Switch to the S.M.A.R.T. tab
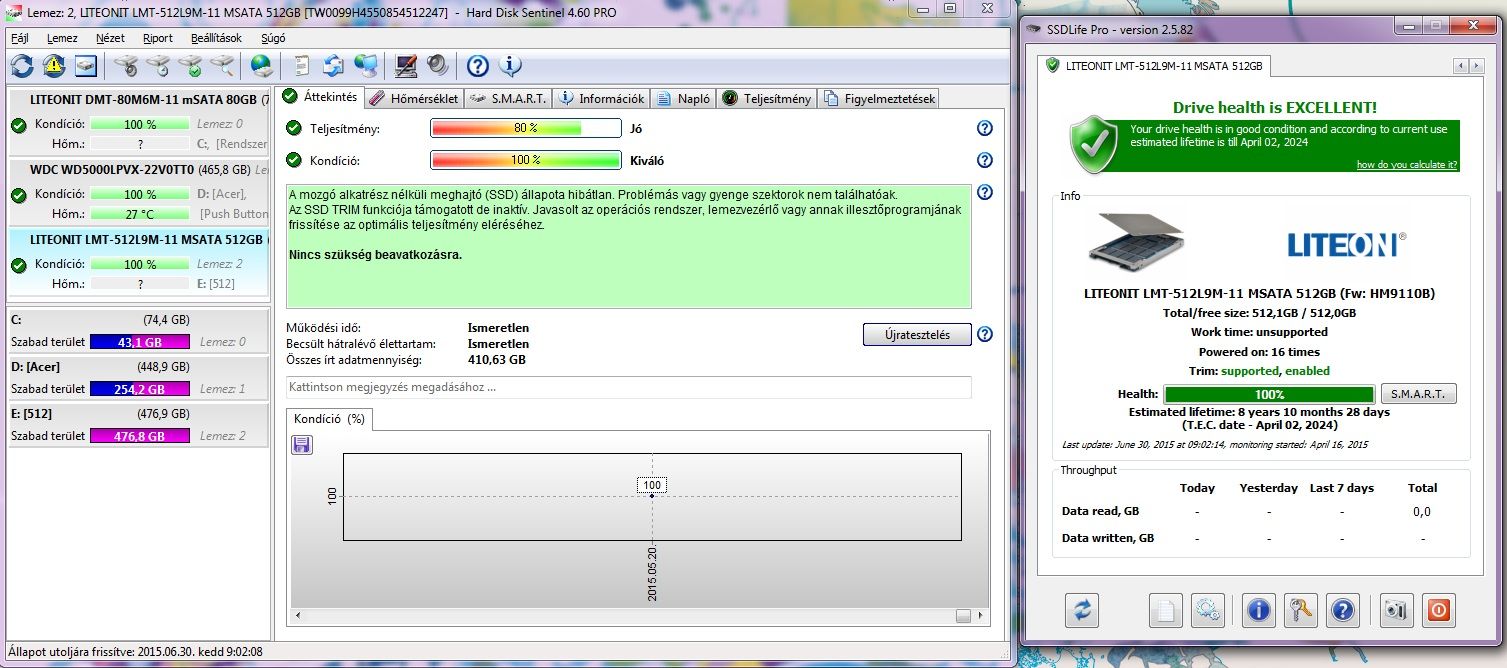This screenshot has width=1507, height=668. pos(507,98)
